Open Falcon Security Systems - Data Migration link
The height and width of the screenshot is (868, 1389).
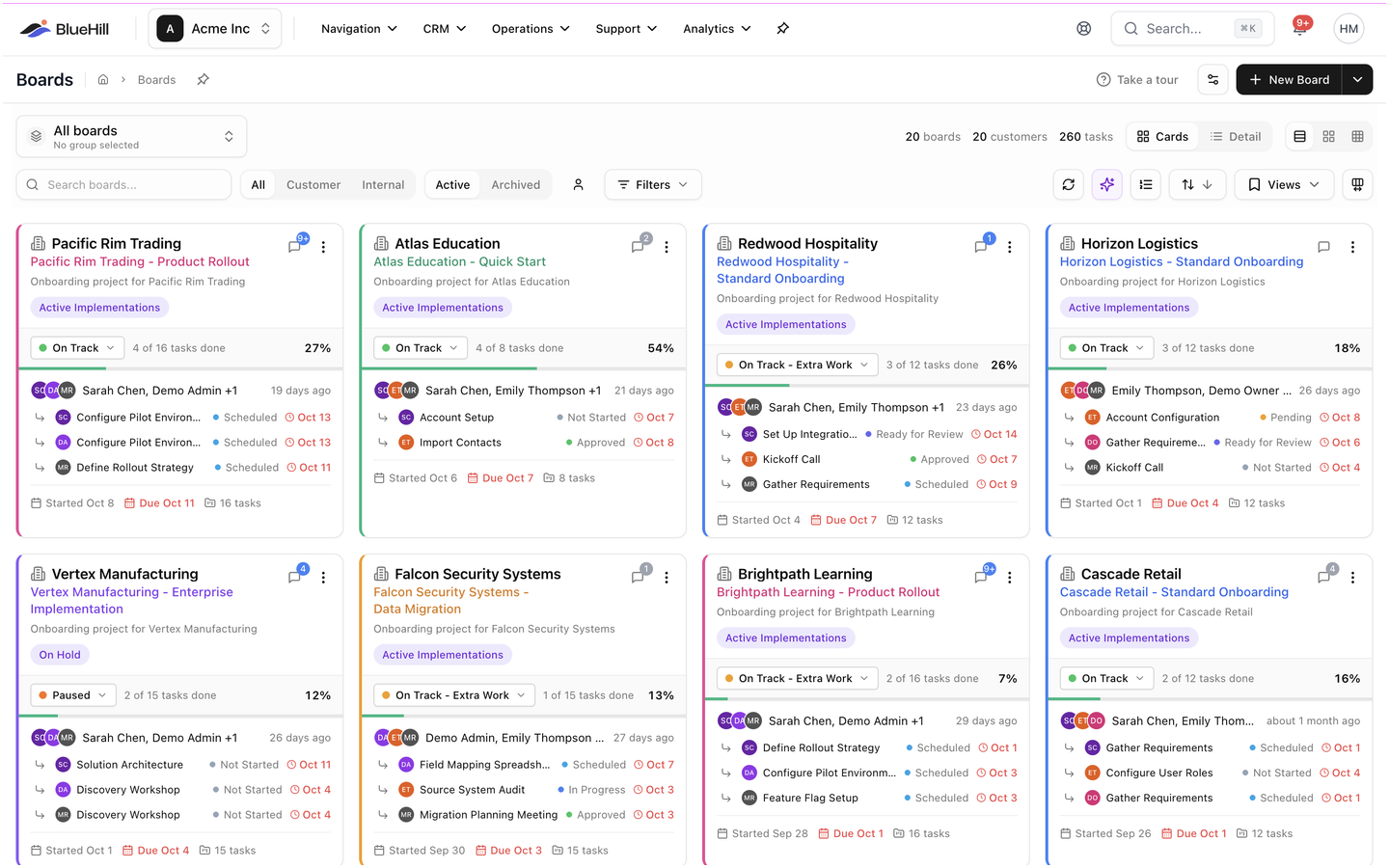coord(450,601)
